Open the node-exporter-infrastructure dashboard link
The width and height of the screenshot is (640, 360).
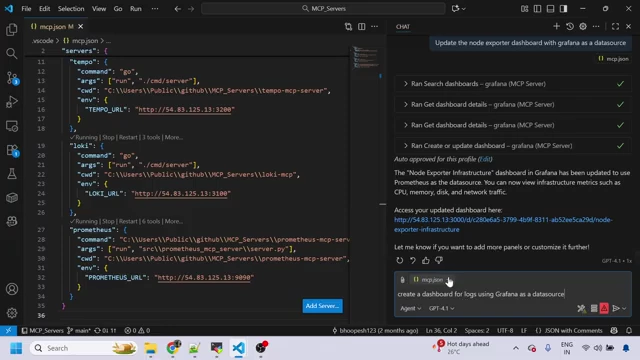(x=503, y=224)
